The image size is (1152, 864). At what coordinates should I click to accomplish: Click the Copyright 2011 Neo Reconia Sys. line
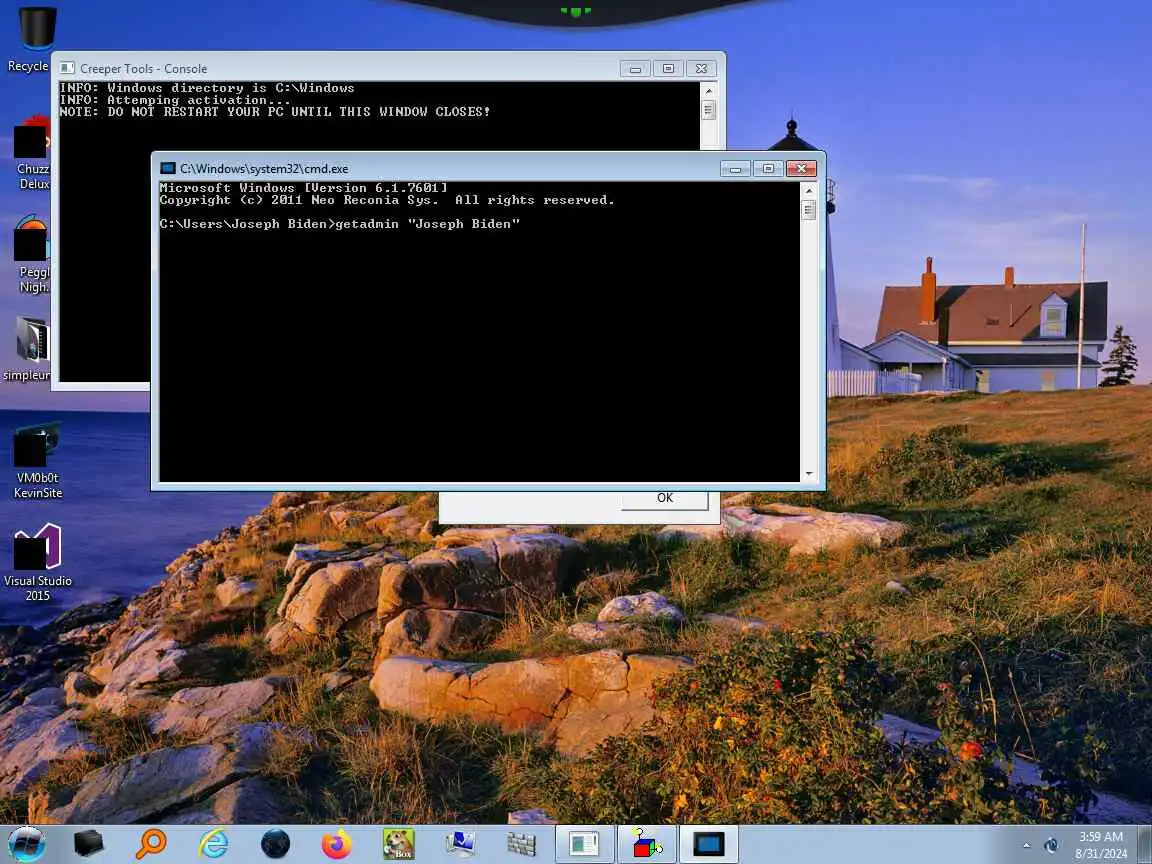pyautogui.click(x=386, y=200)
